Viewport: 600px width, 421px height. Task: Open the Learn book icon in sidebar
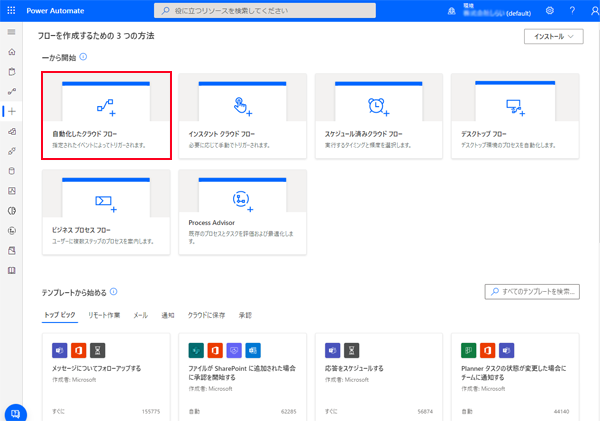(x=12, y=271)
